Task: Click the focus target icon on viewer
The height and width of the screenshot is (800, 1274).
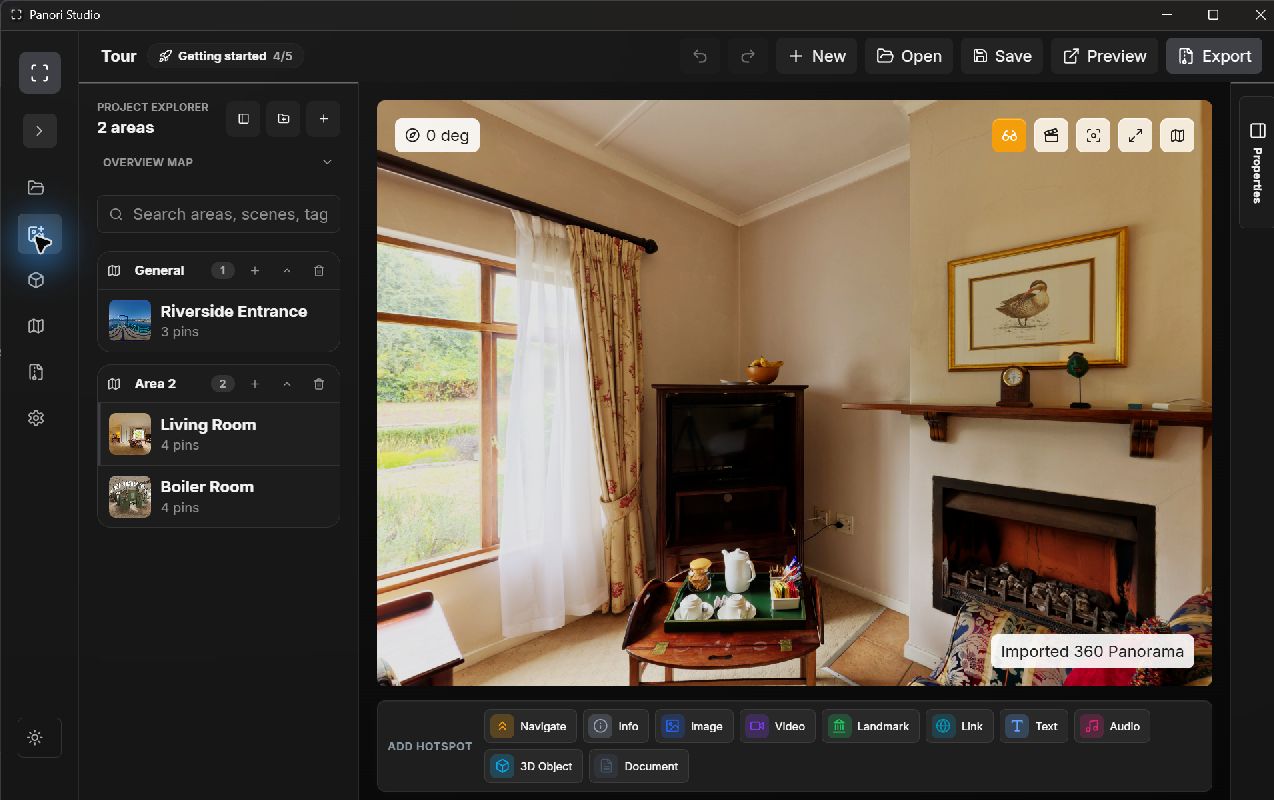Action: tap(1093, 135)
